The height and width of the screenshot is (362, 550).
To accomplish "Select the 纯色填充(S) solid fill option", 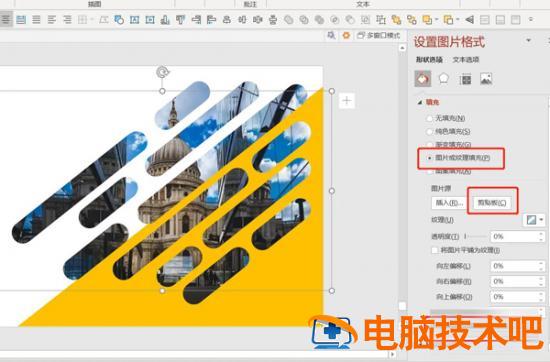I will tap(448, 132).
